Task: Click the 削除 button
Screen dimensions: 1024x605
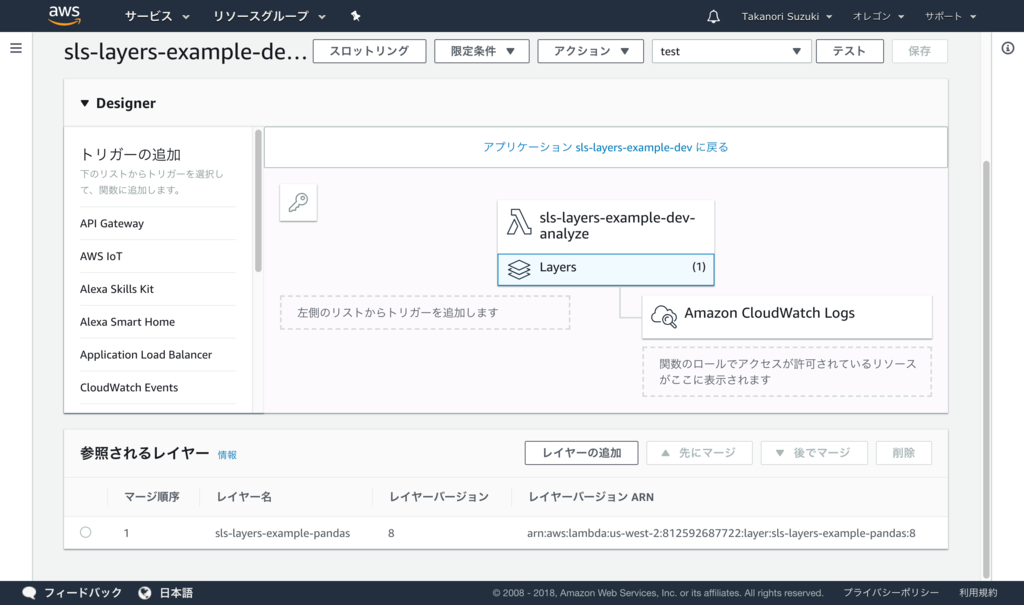Action: click(904, 453)
